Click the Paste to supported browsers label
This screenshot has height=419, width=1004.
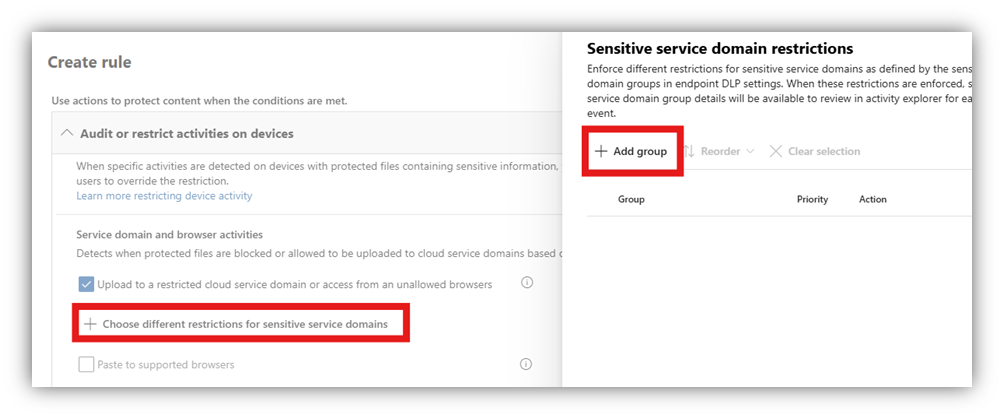tap(166, 365)
